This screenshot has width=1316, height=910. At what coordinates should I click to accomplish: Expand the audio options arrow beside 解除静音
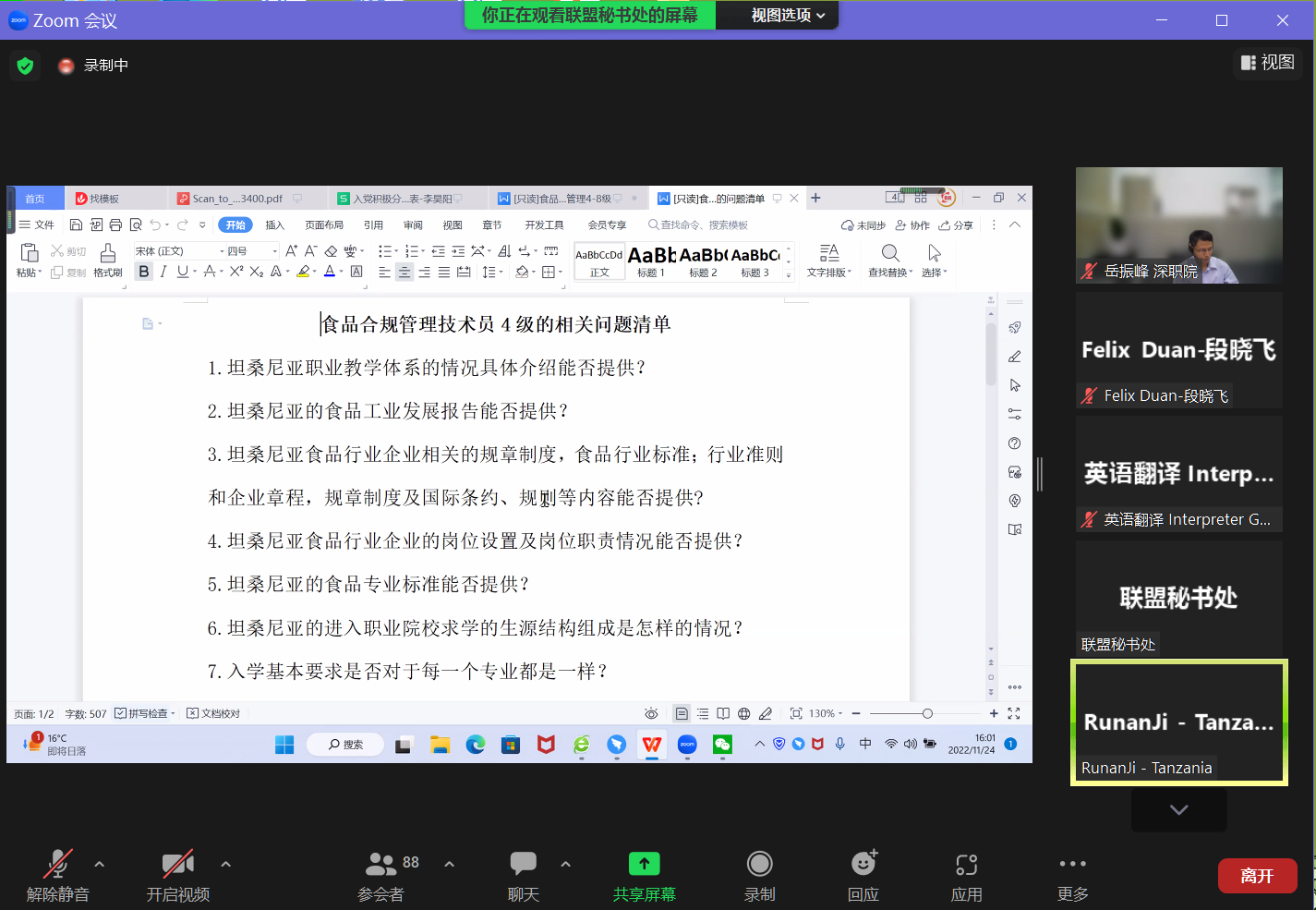coord(100,865)
